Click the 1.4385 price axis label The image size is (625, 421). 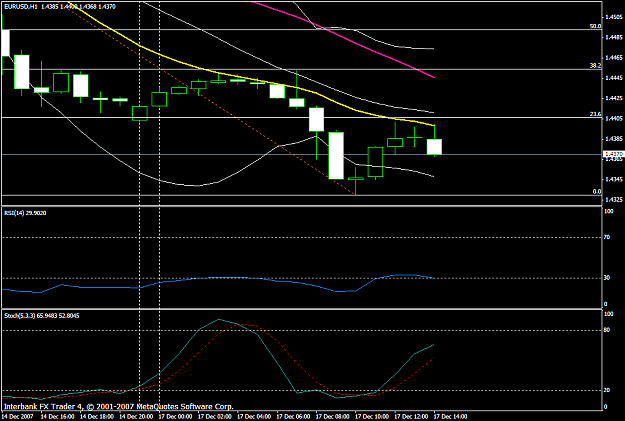[x=613, y=139]
